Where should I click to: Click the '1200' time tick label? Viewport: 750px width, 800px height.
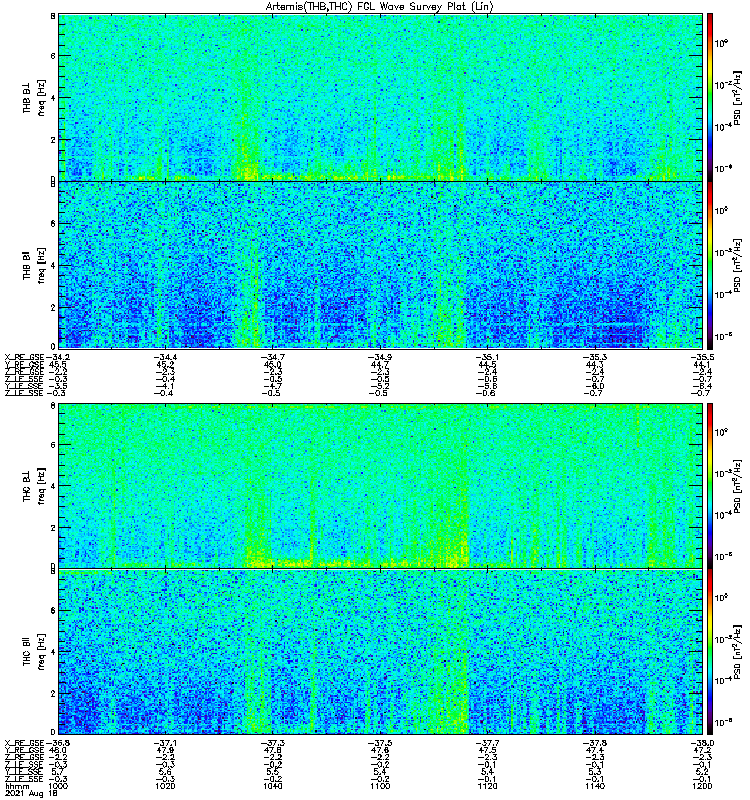702,786
